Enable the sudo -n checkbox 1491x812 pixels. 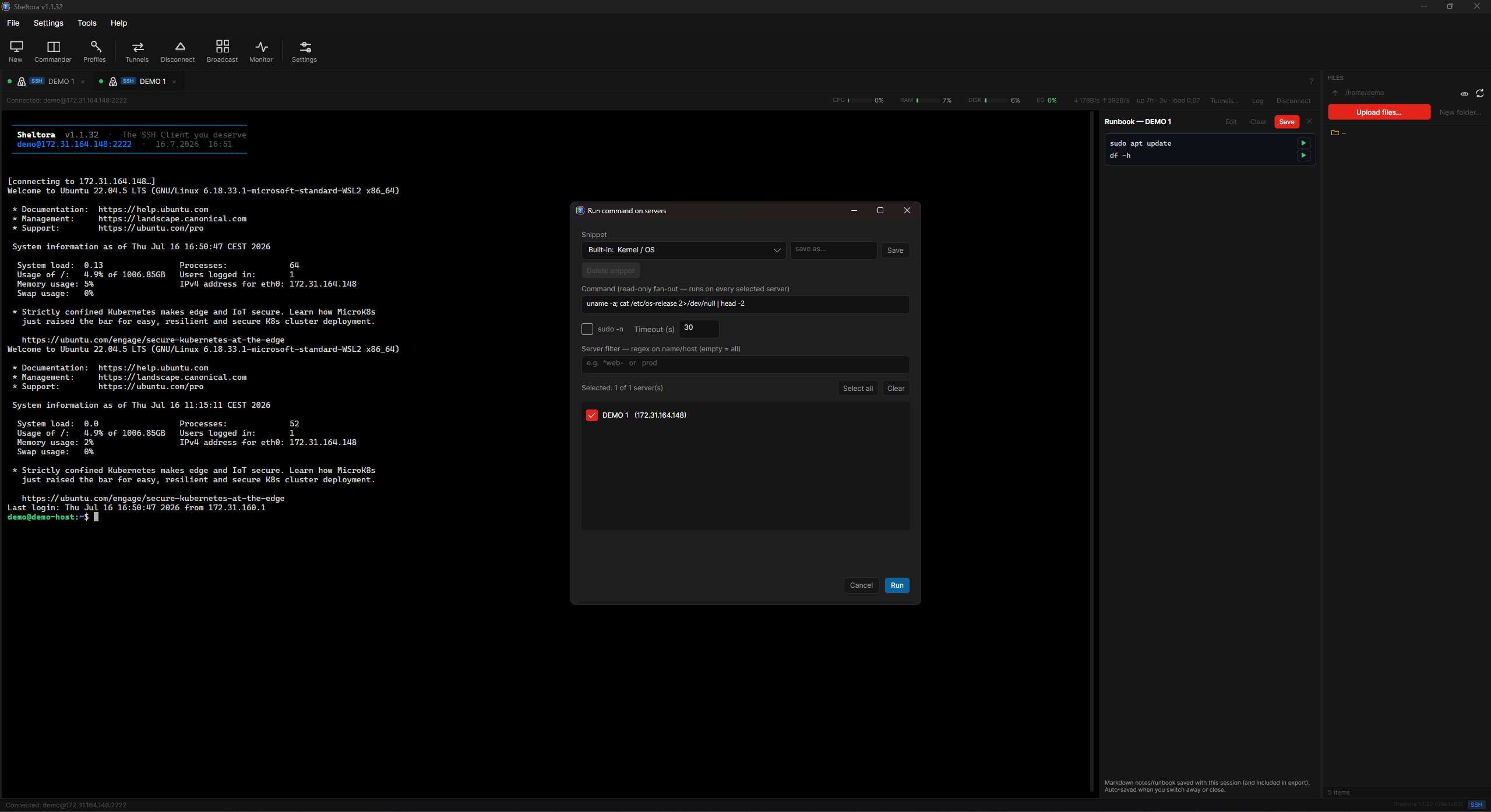[587, 329]
